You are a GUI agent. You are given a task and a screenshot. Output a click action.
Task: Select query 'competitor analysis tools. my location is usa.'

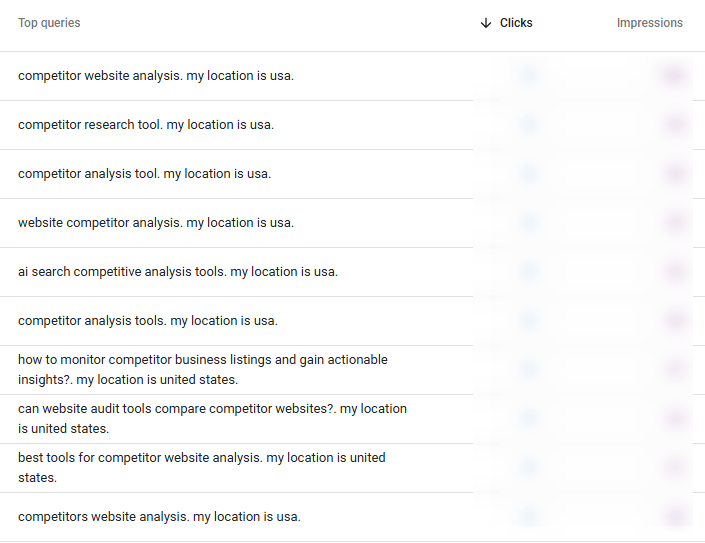147,320
